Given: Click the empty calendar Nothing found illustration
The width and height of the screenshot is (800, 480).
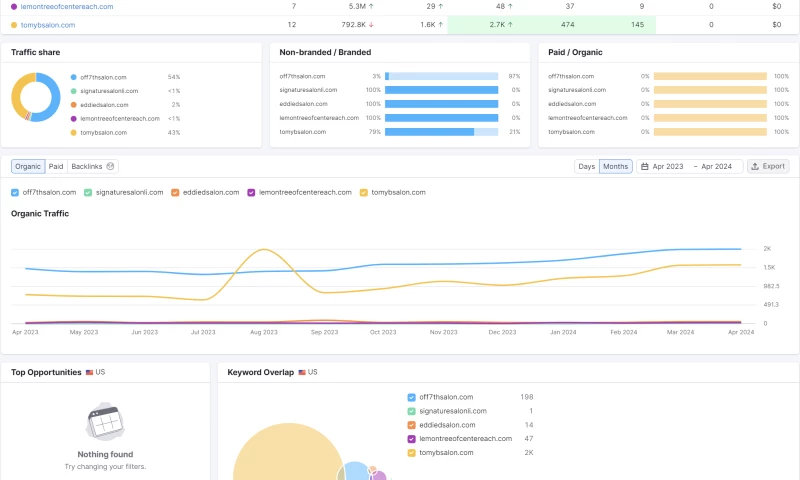Looking at the screenshot, I should coord(105,422).
